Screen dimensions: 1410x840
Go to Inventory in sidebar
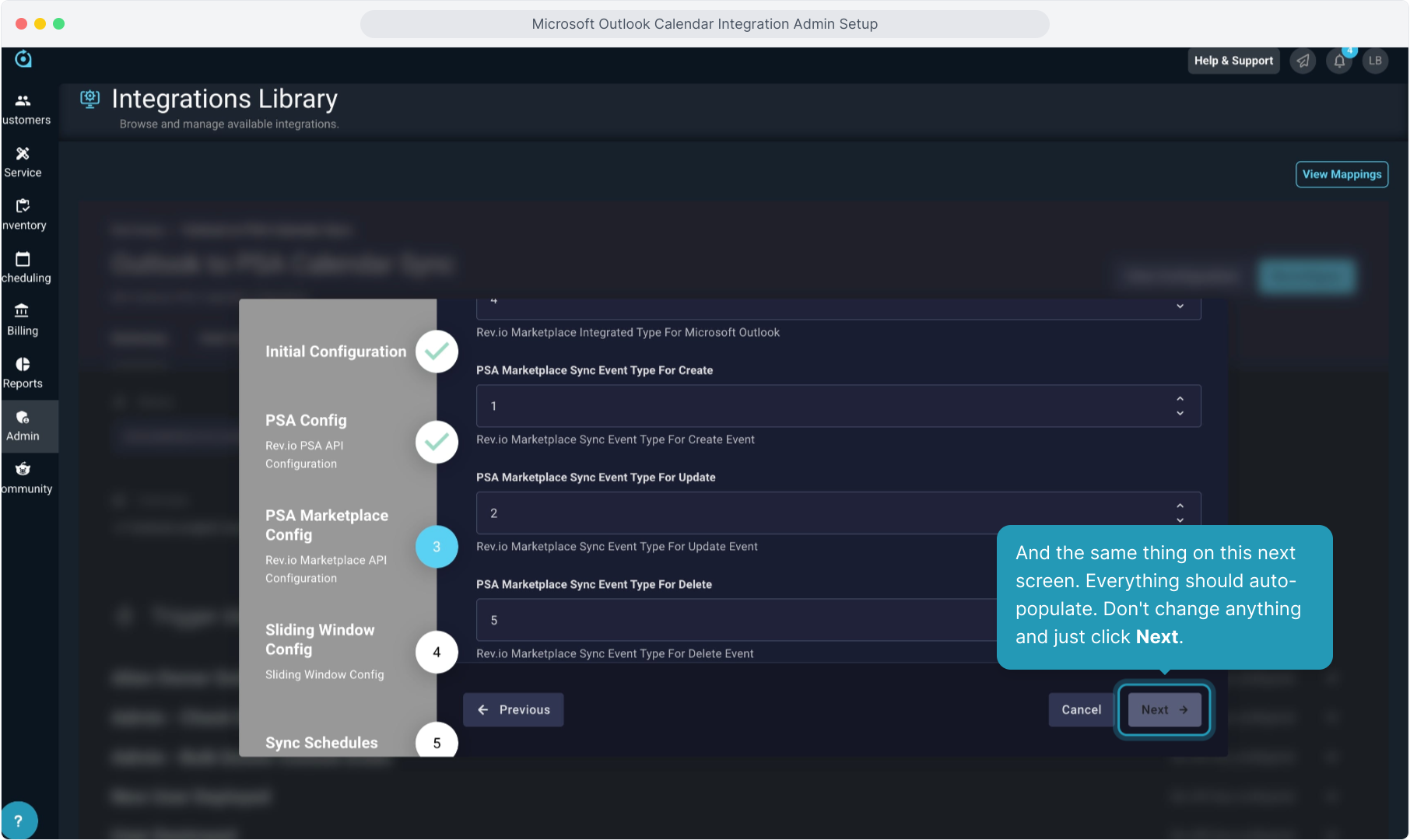(23, 206)
